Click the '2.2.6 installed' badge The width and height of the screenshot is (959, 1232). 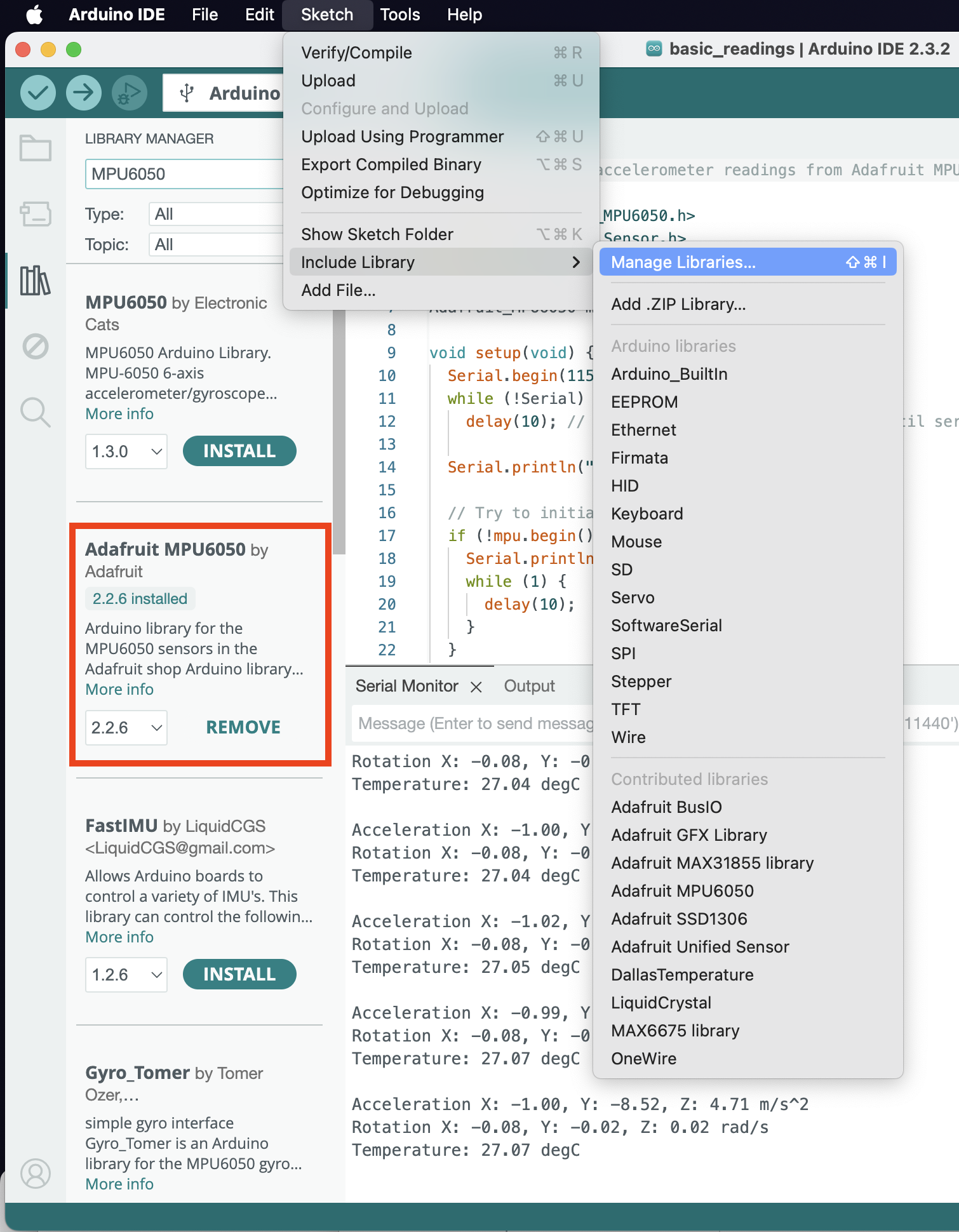point(140,599)
